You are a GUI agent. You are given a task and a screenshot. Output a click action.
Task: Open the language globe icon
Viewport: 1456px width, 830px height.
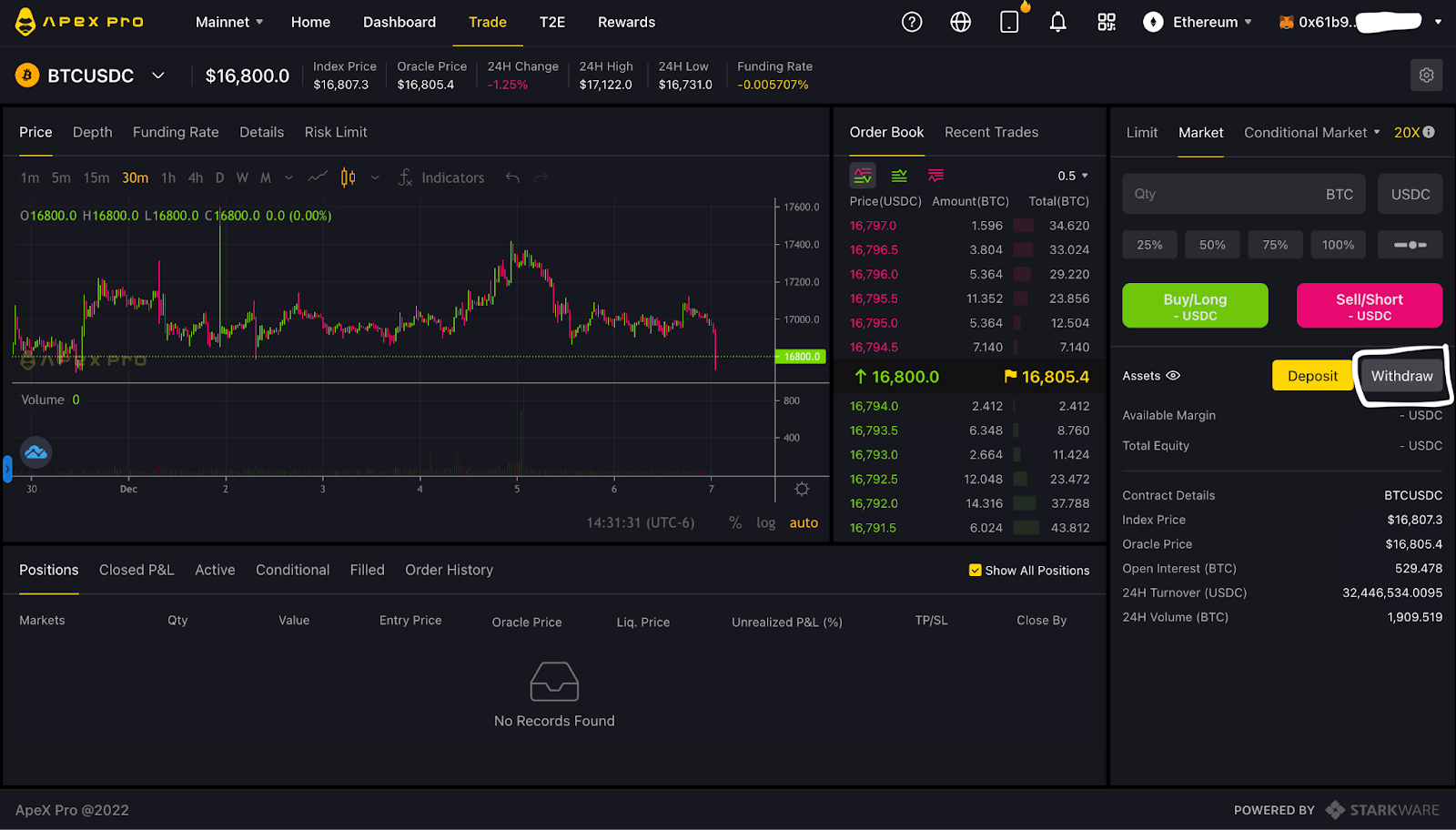click(x=961, y=22)
